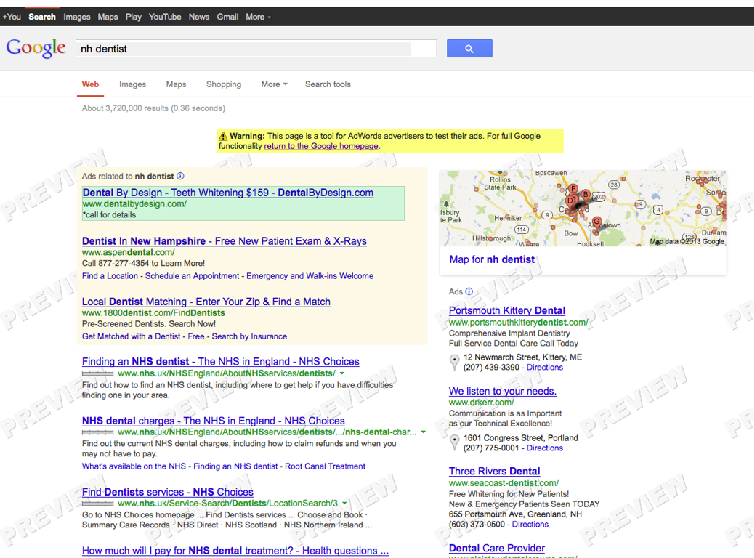Expand the More dropdown under the search box
The width and height of the screenshot is (754, 558).
274,84
